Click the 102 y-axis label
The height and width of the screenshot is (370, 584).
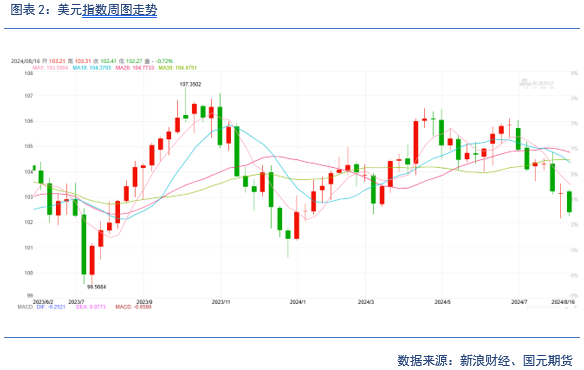tap(29, 222)
